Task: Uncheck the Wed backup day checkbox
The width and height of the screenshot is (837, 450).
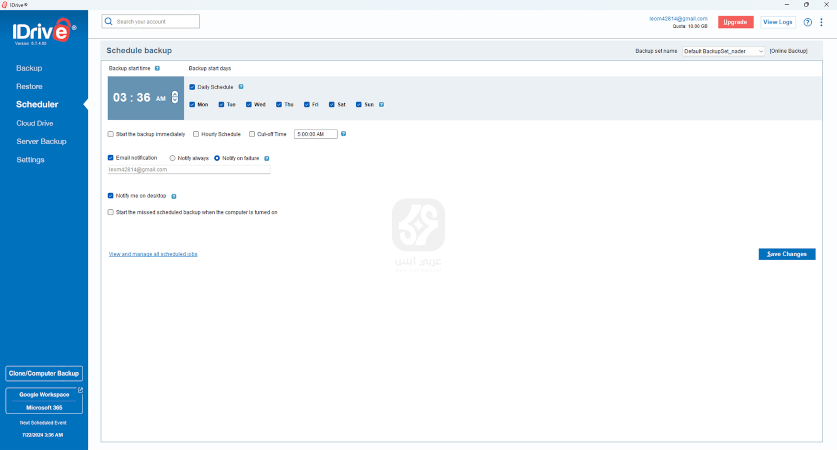Action: click(x=250, y=104)
